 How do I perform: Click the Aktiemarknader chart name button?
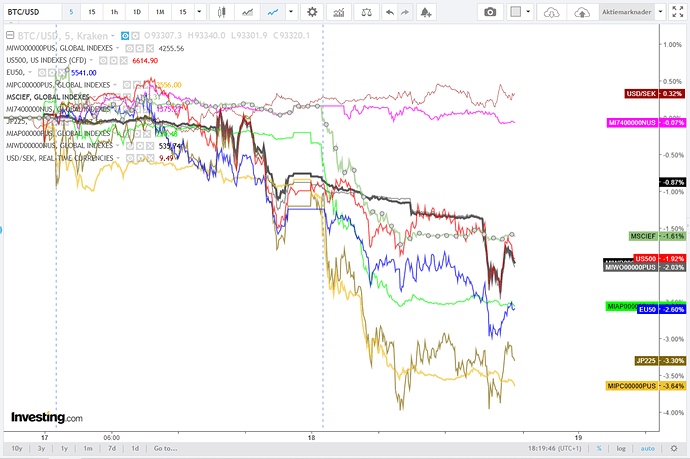pos(627,12)
